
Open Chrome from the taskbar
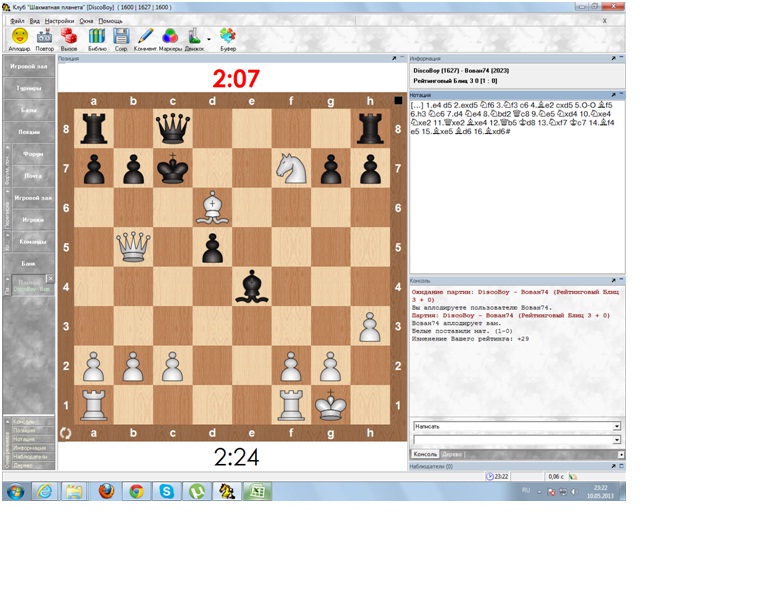[x=136, y=491]
